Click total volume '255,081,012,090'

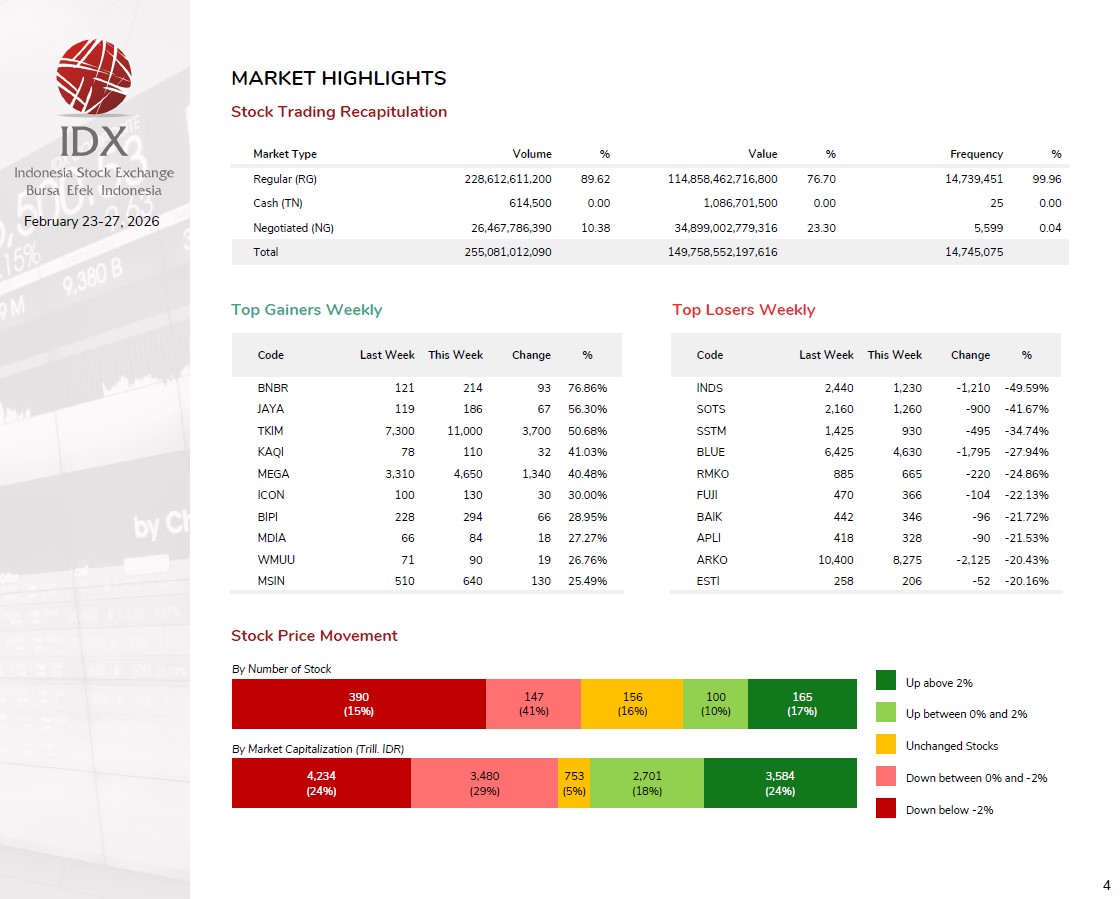click(x=508, y=252)
